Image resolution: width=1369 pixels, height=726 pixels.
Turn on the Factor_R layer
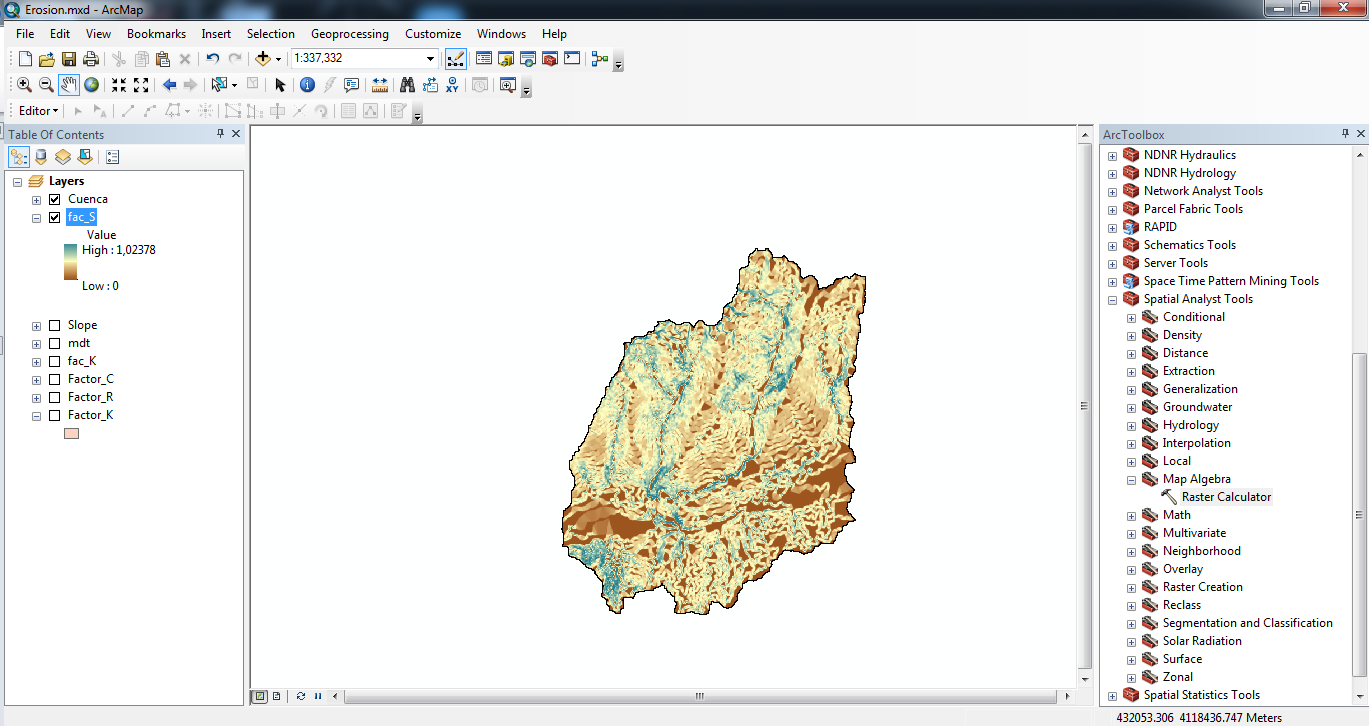[55, 397]
